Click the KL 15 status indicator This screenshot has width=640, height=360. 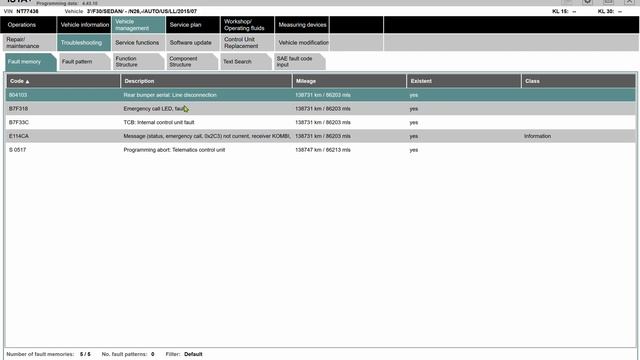[564, 11]
